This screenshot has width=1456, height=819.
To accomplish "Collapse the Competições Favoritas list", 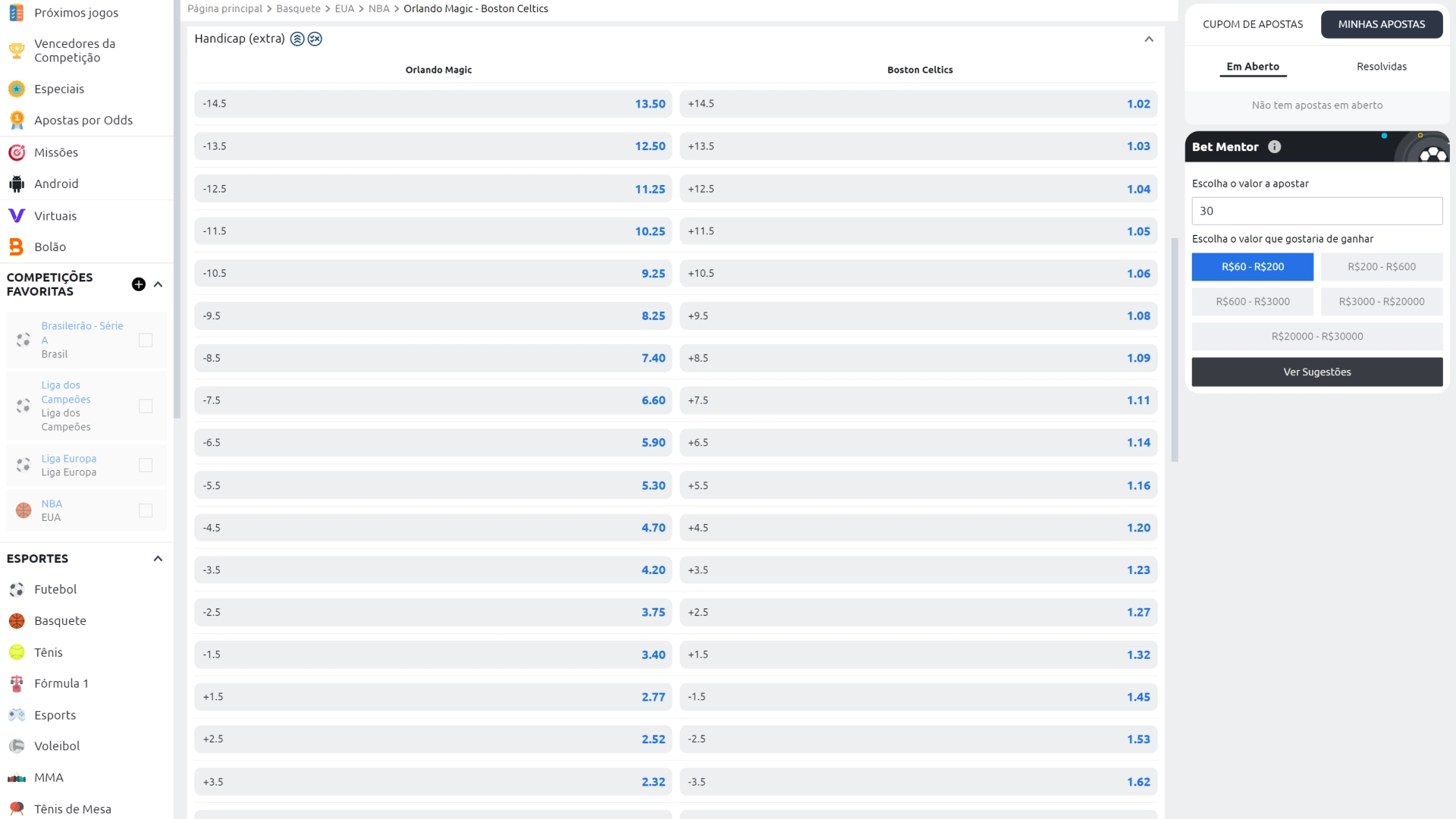I will coord(158,284).
